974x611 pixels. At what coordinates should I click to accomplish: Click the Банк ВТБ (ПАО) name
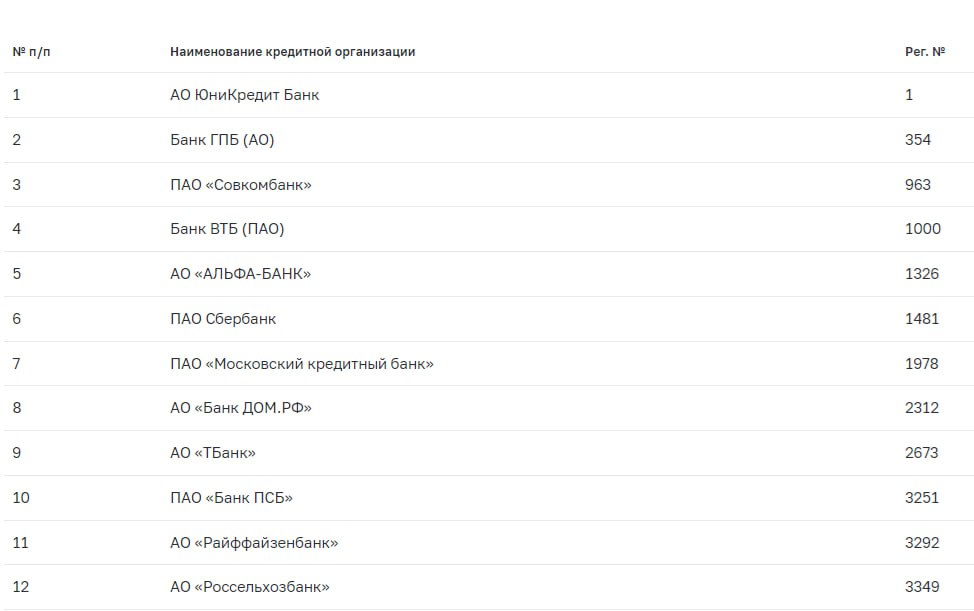[x=227, y=229]
